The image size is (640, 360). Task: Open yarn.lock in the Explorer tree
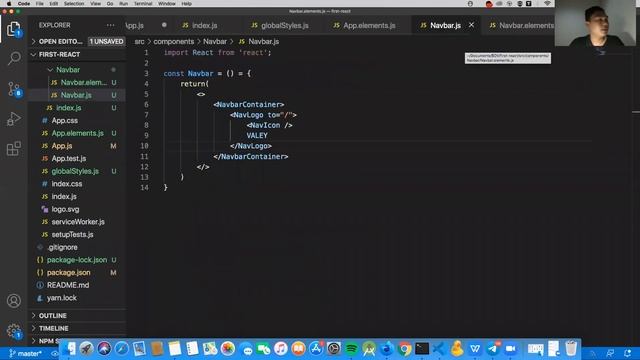point(61,298)
